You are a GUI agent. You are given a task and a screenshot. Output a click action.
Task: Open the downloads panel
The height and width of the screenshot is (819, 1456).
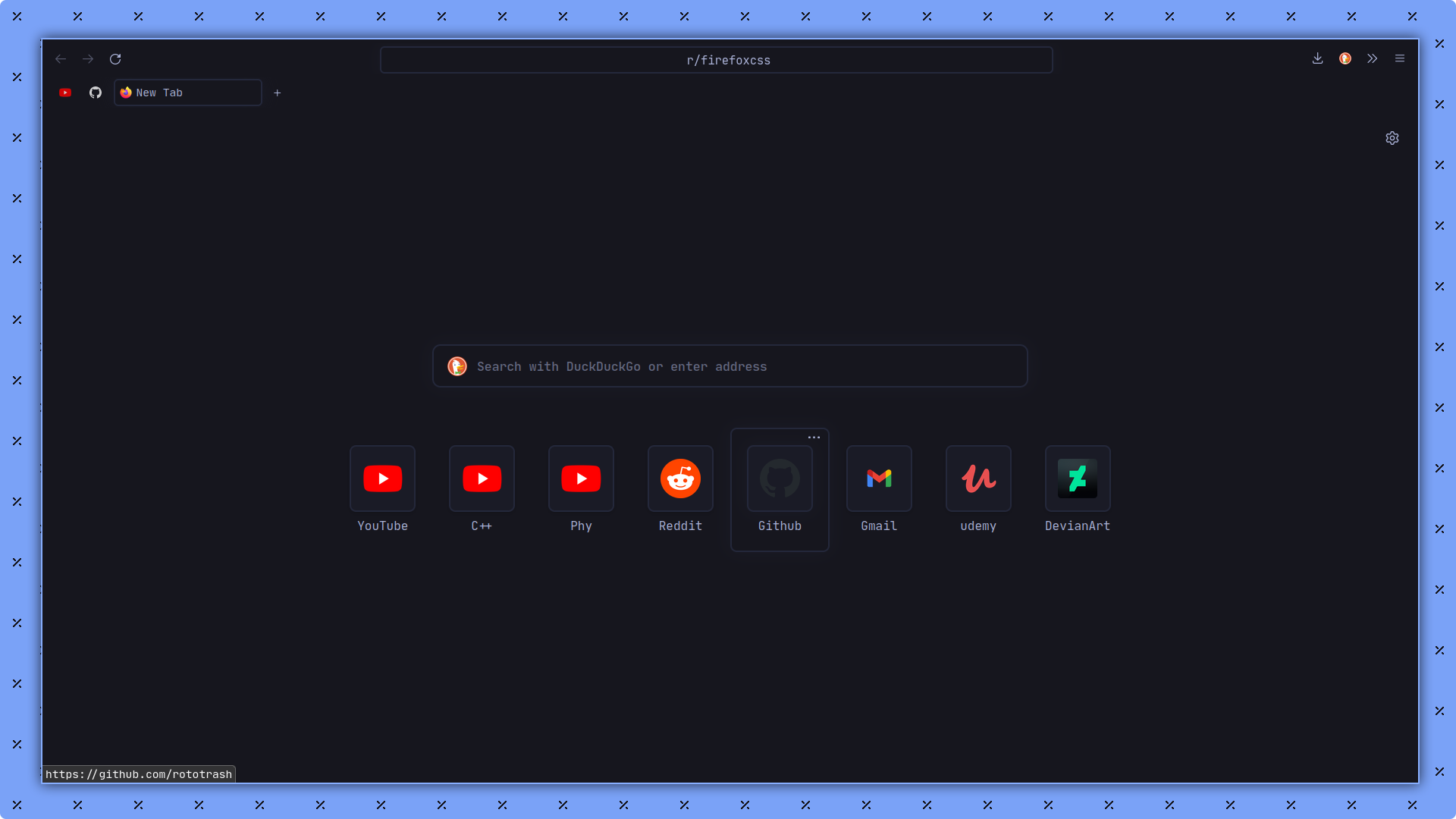[1317, 58]
